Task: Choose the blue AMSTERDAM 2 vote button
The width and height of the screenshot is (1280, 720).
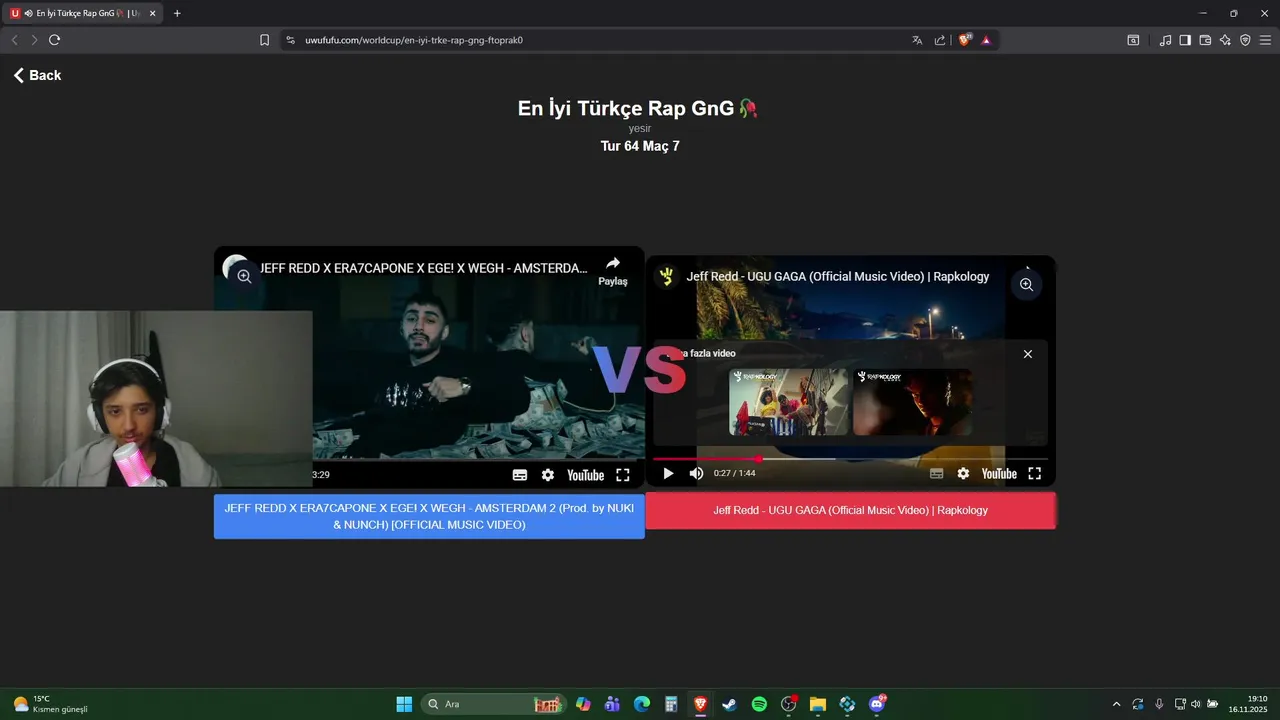Action: [x=429, y=516]
